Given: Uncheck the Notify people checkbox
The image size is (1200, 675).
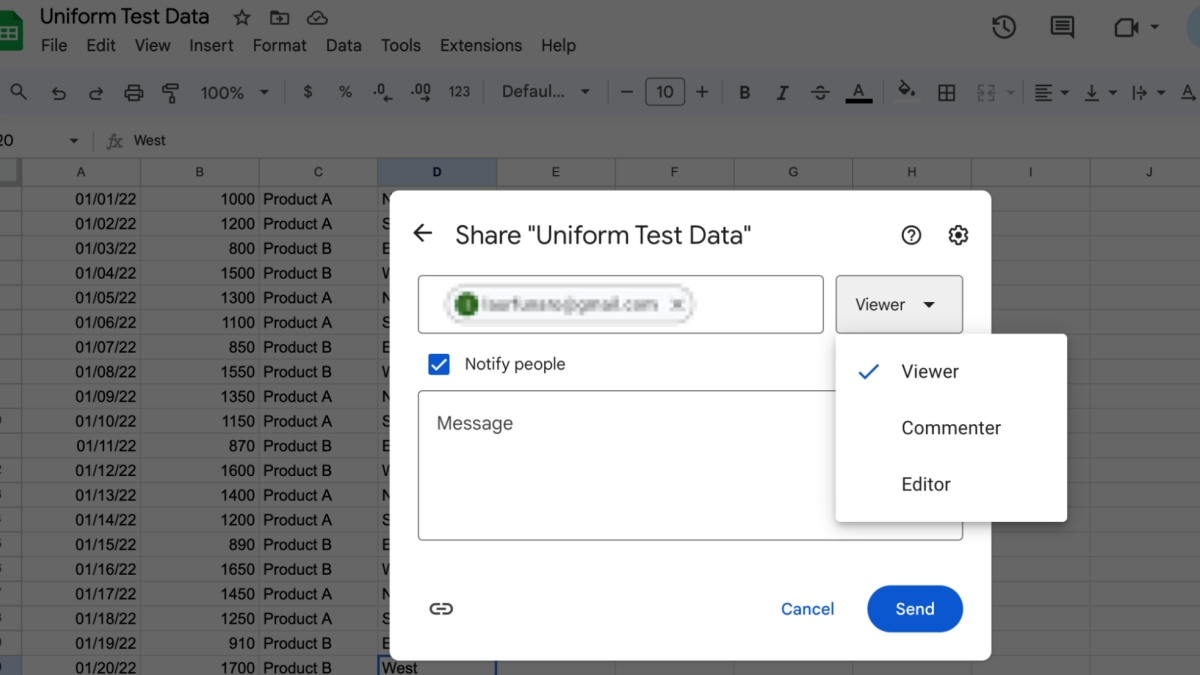Looking at the screenshot, I should click(438, 364).
